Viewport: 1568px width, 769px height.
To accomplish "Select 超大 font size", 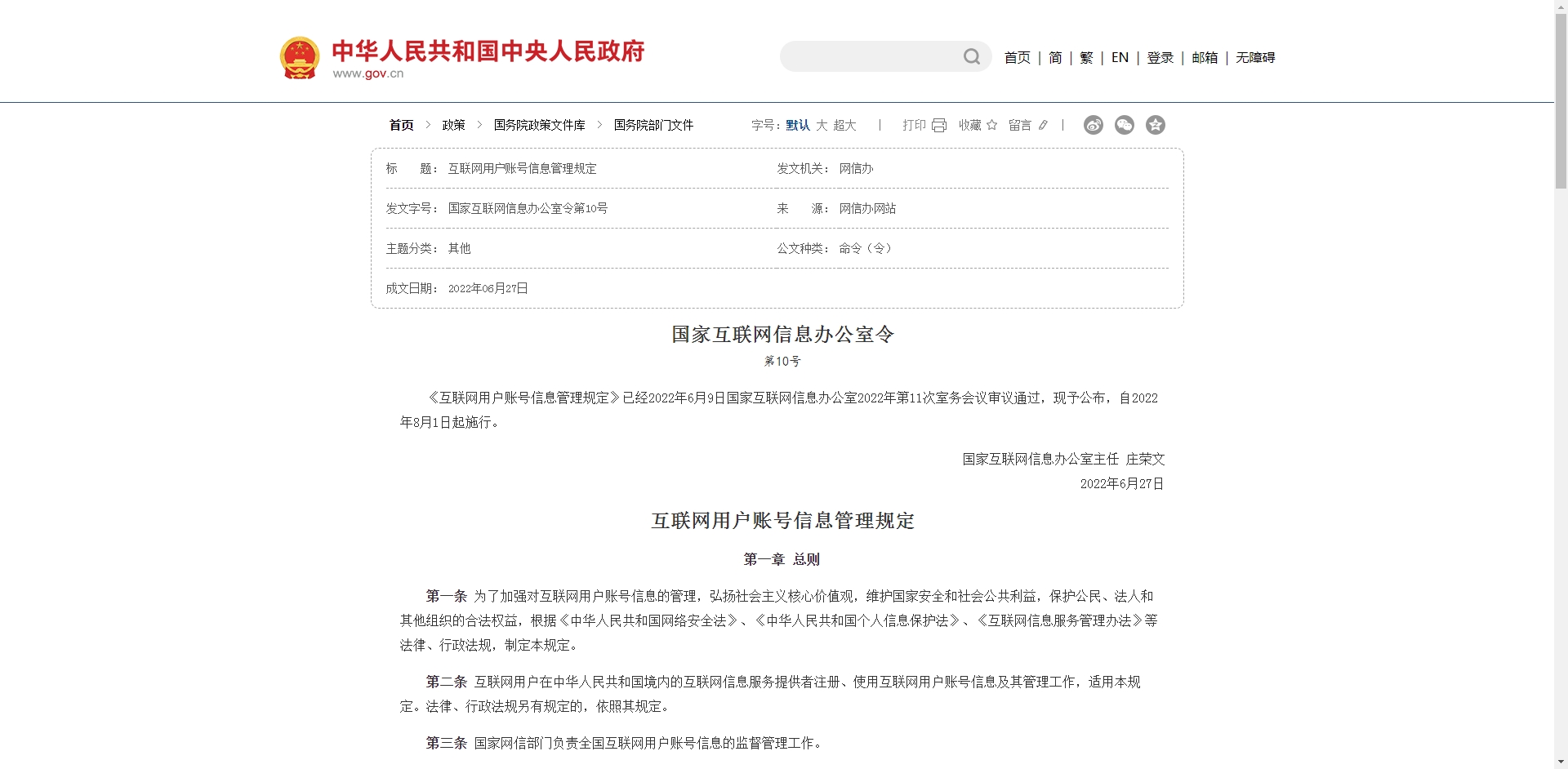I will coord(844,125).
